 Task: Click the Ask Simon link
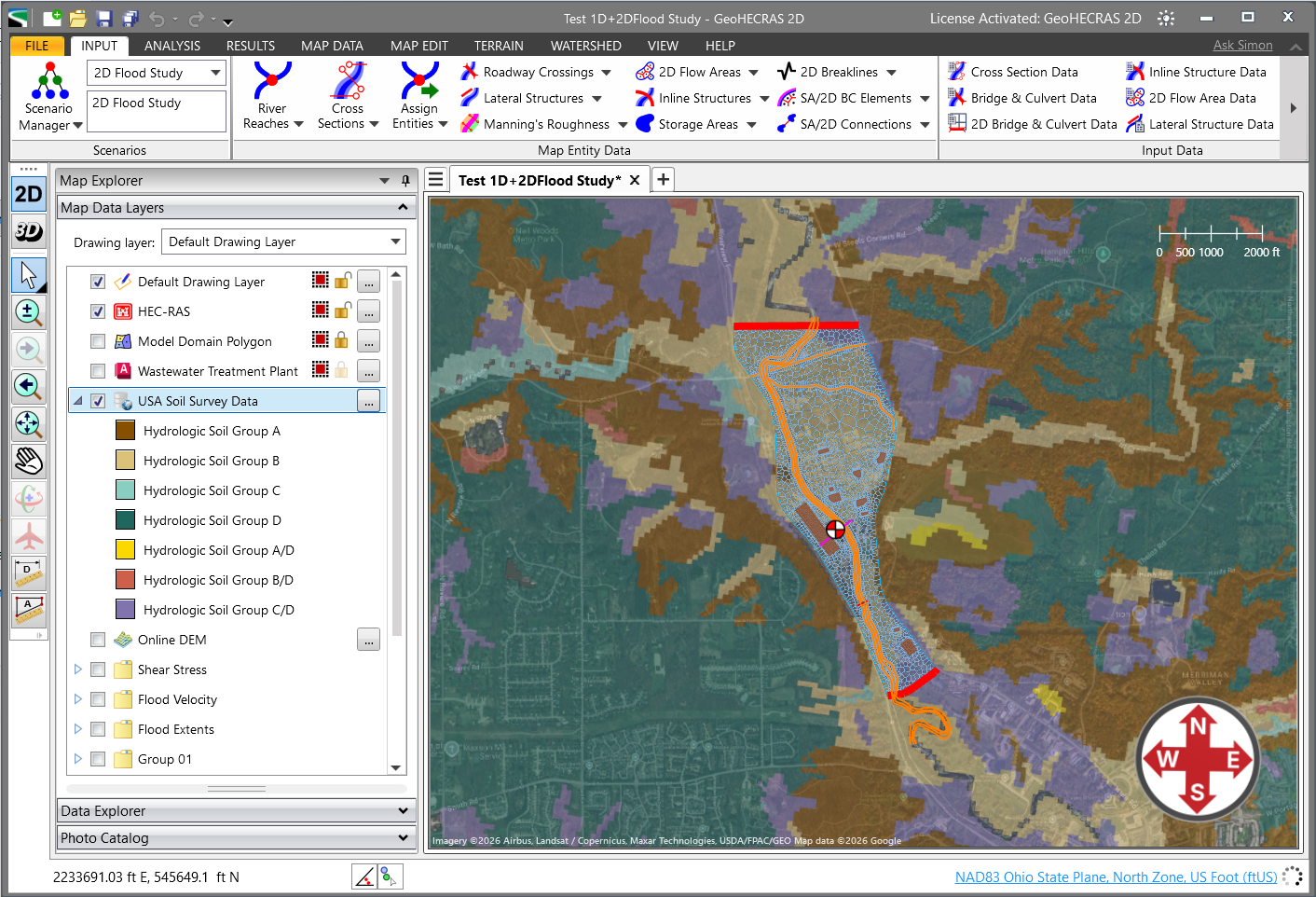click(x=1242, y=45)
